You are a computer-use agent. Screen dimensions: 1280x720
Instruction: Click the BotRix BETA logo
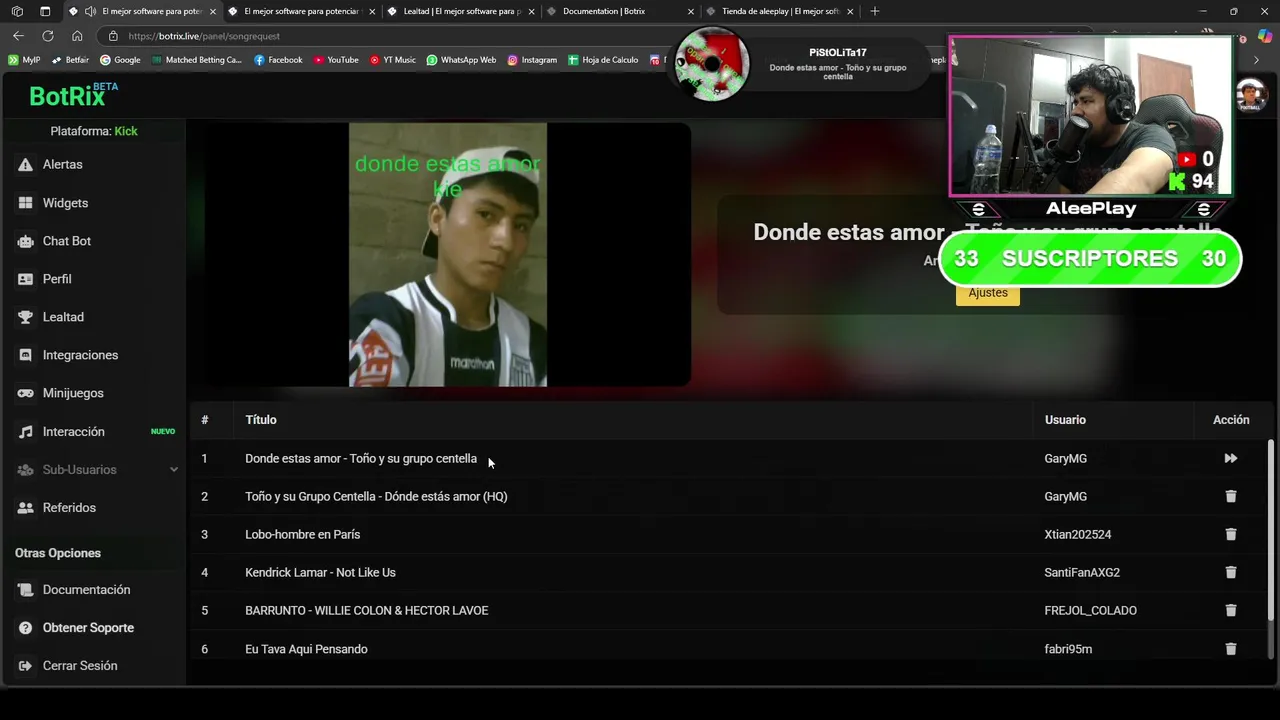pyautogui.click(x=74, y=95)
